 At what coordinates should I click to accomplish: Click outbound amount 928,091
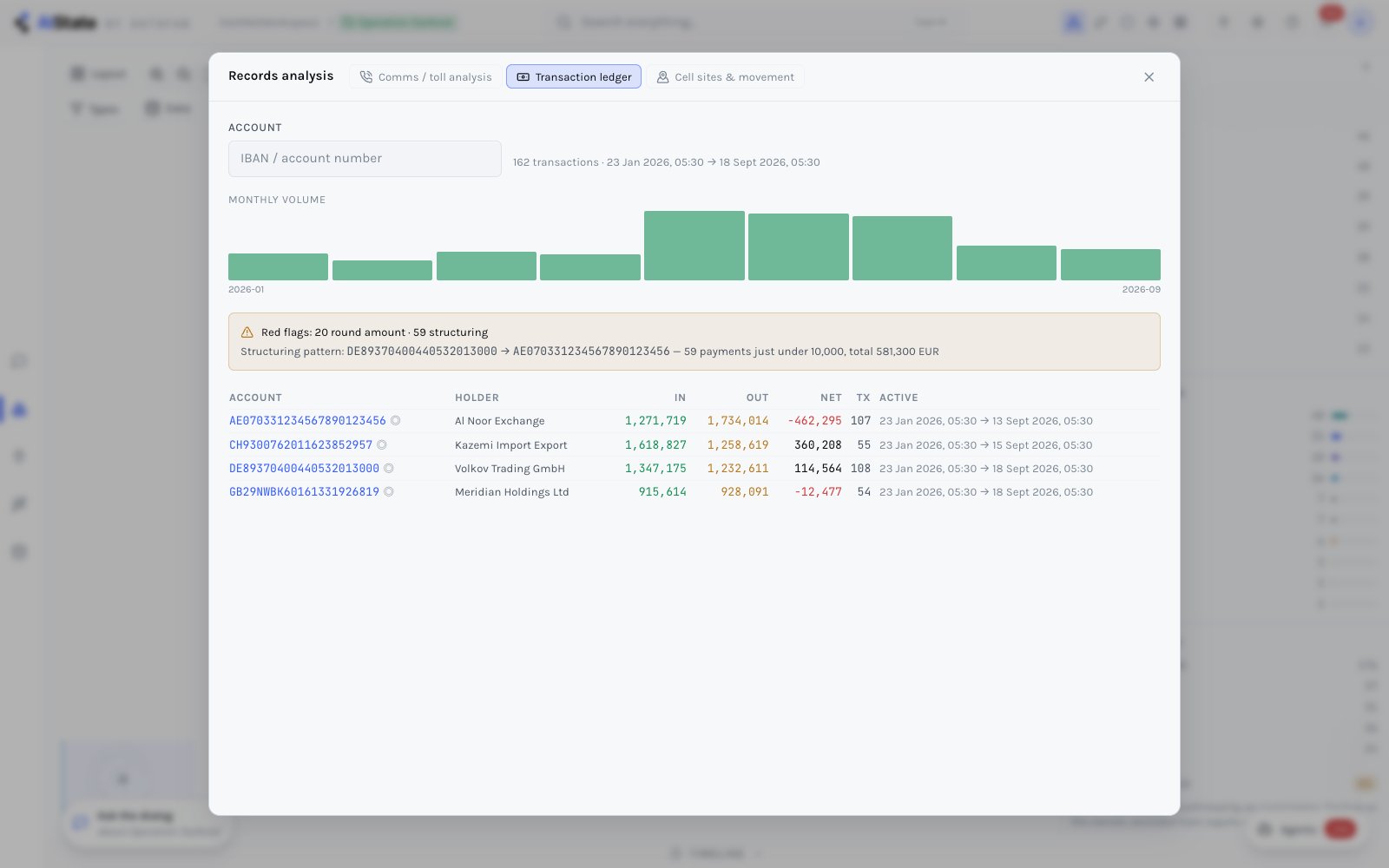tap(745, 492)
